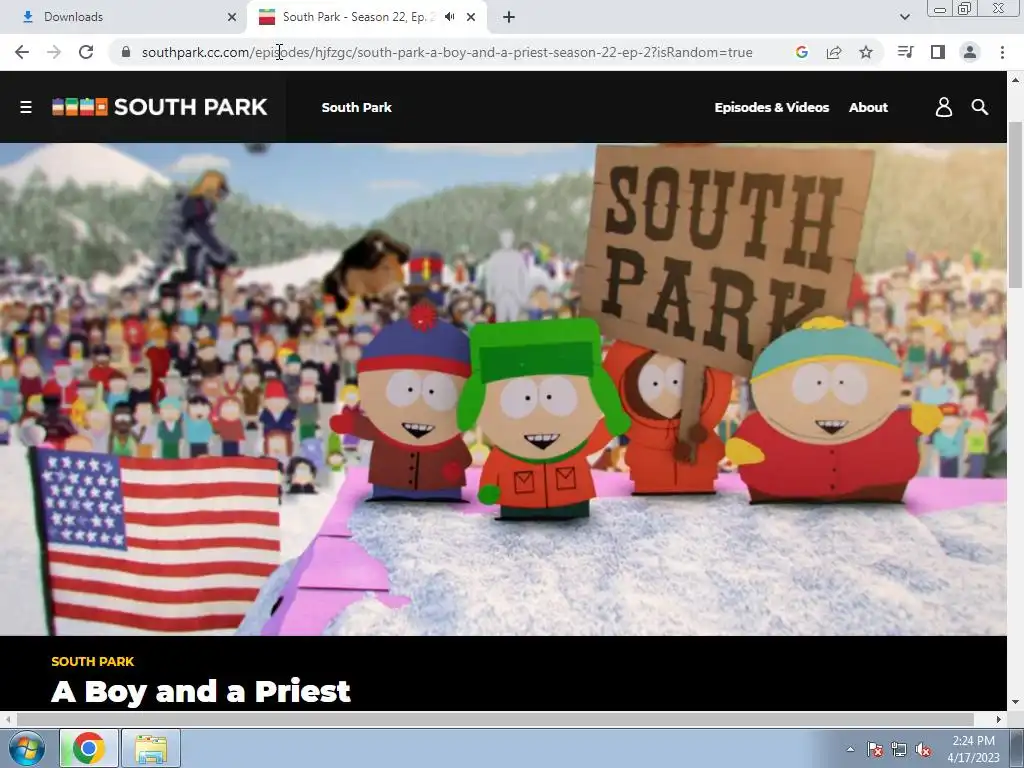Click the horizontal scrollbar thumb

[495, 719]
